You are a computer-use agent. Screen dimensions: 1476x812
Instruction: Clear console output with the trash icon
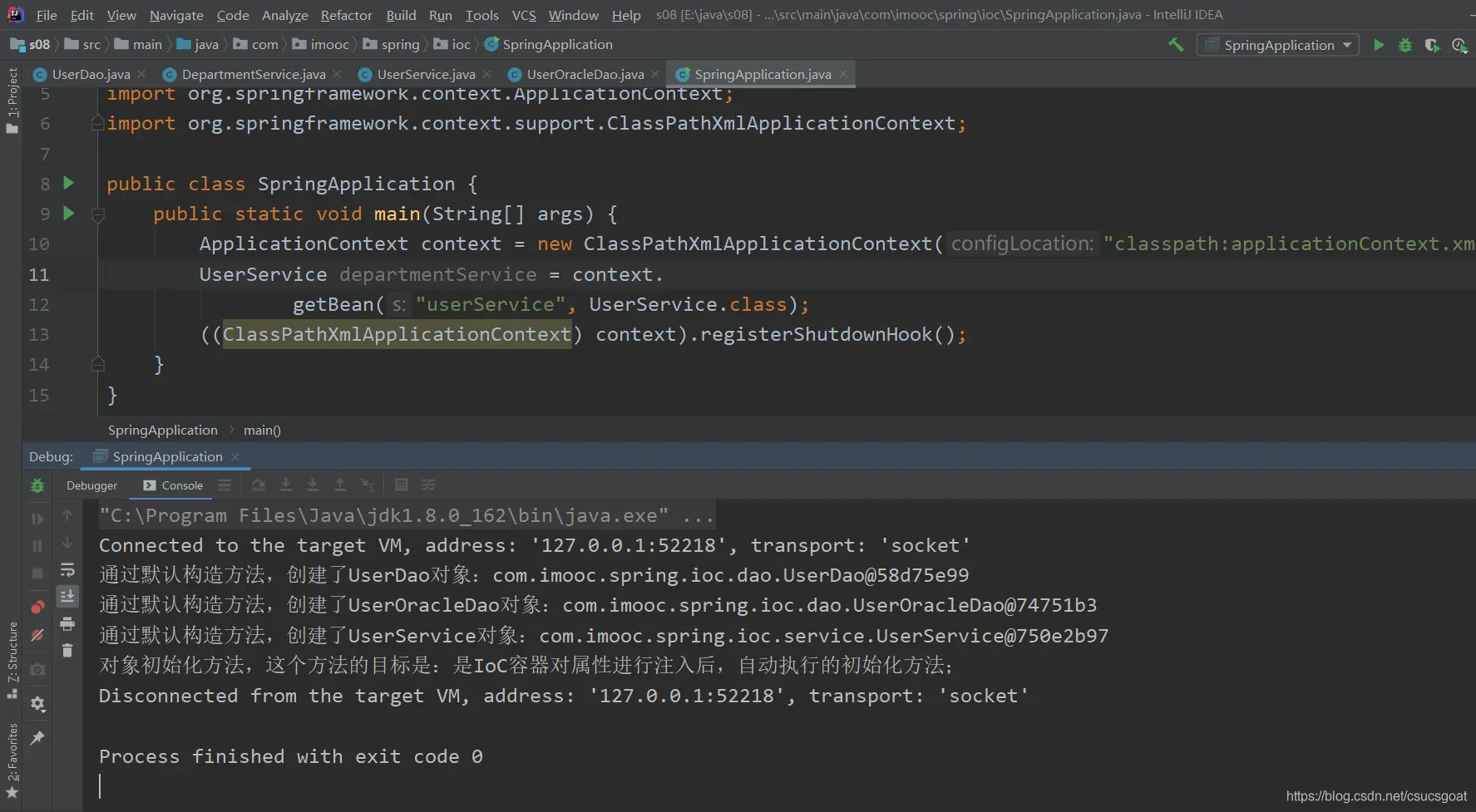[67, 651]
